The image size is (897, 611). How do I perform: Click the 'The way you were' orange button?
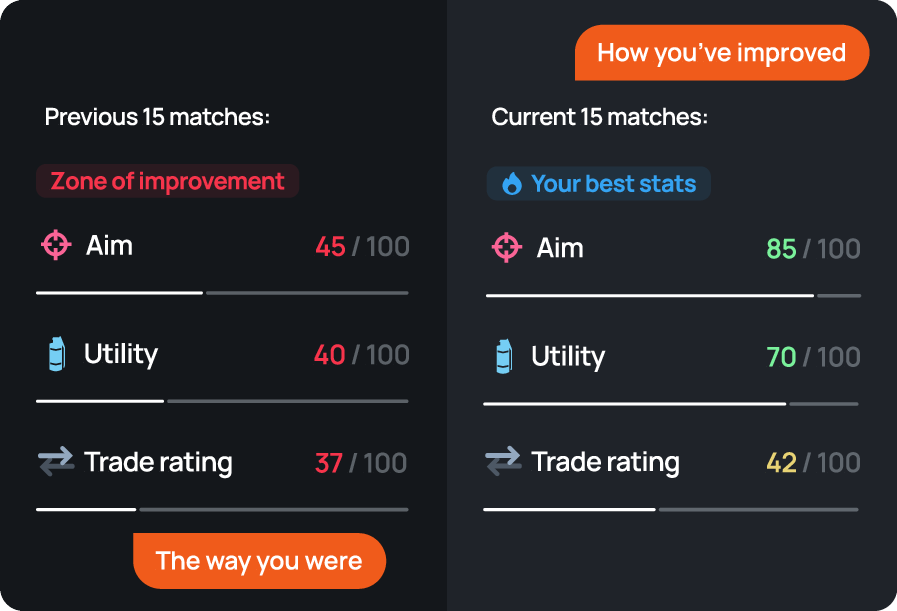(x=259, y=561)
